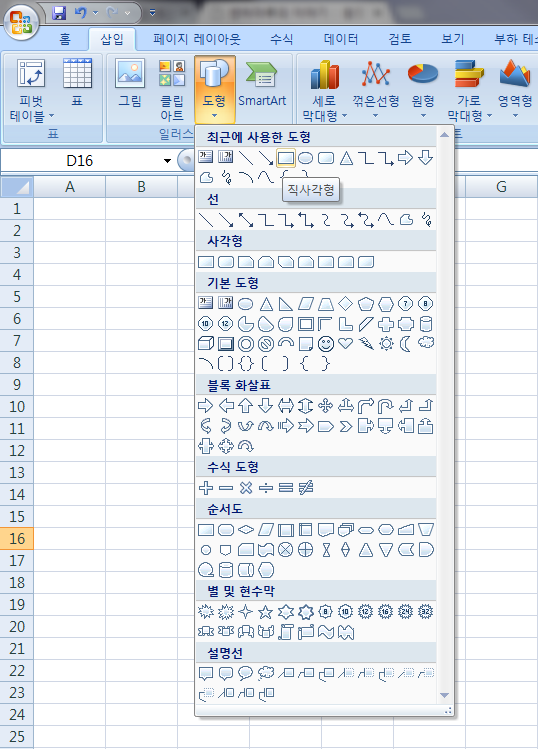Viewport: 538px width, 749px height.
Task: Go to the 보기 tab
Action: 452,39
